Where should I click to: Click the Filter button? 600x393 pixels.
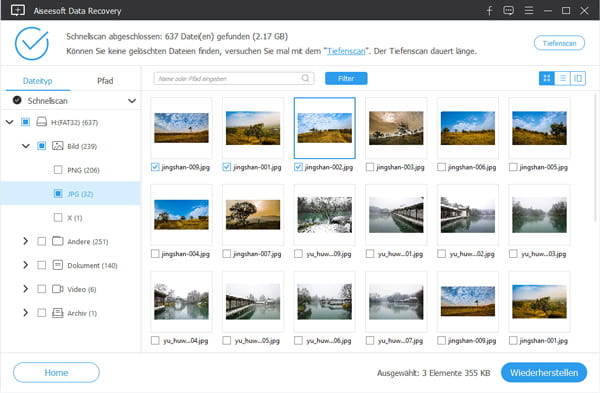coord(346,78)
